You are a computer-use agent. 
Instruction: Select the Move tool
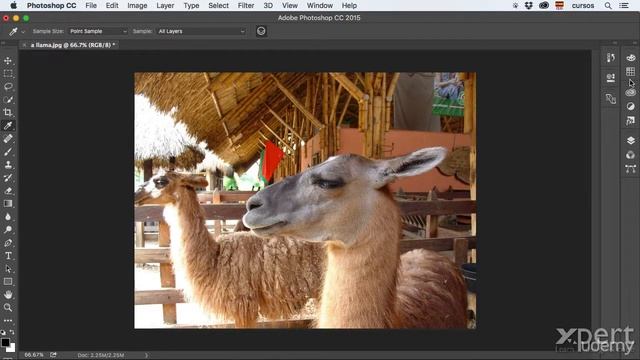[x=8, y=61]
